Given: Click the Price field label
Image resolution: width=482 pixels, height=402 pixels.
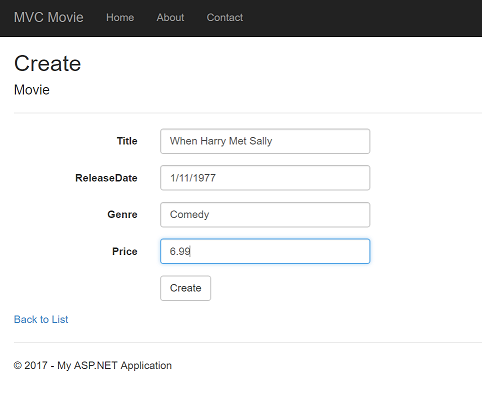Looking at the screenshot, I should coord(125,251).
